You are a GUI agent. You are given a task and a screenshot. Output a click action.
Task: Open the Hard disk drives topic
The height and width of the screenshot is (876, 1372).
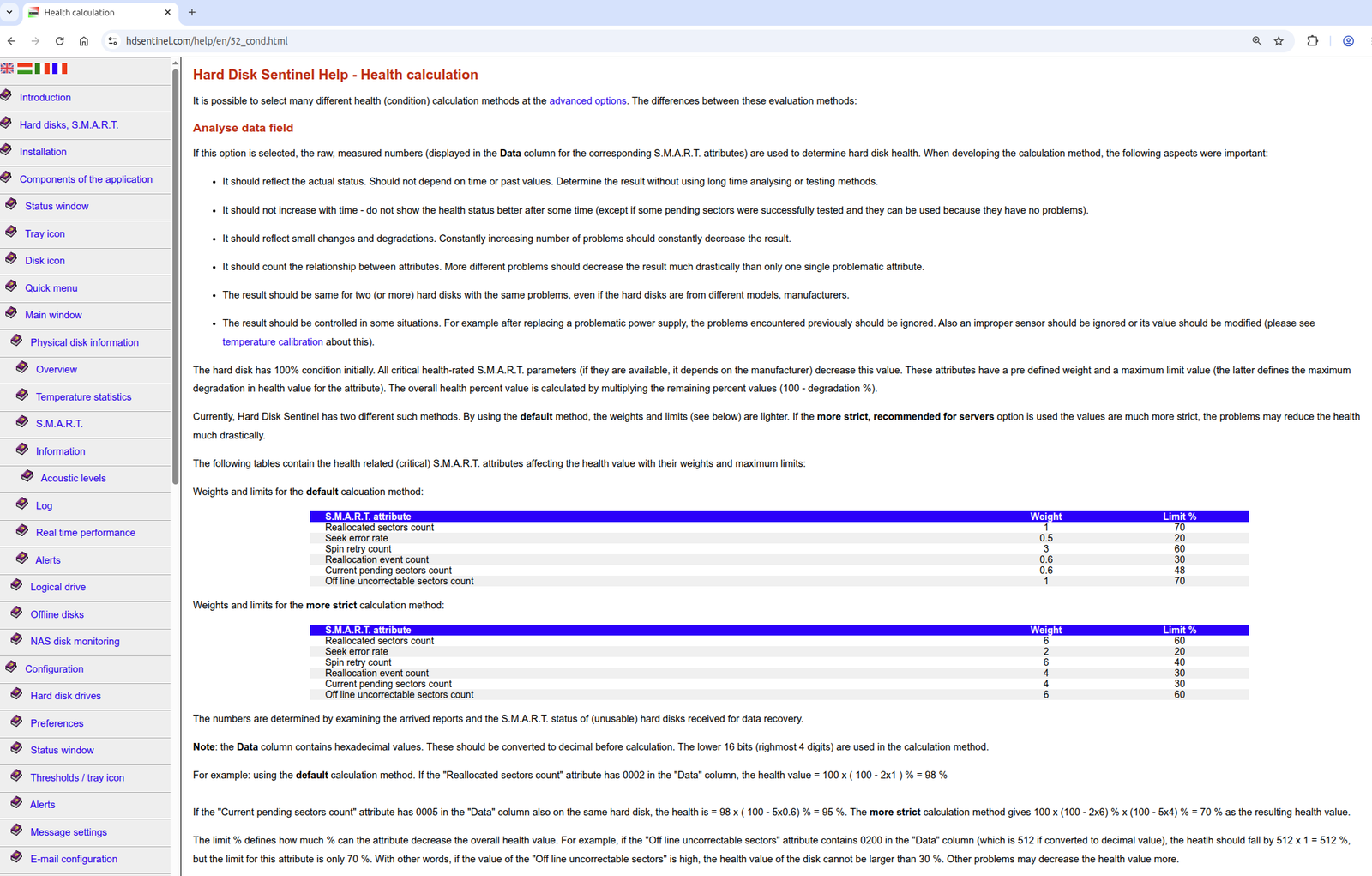[66, 697]
